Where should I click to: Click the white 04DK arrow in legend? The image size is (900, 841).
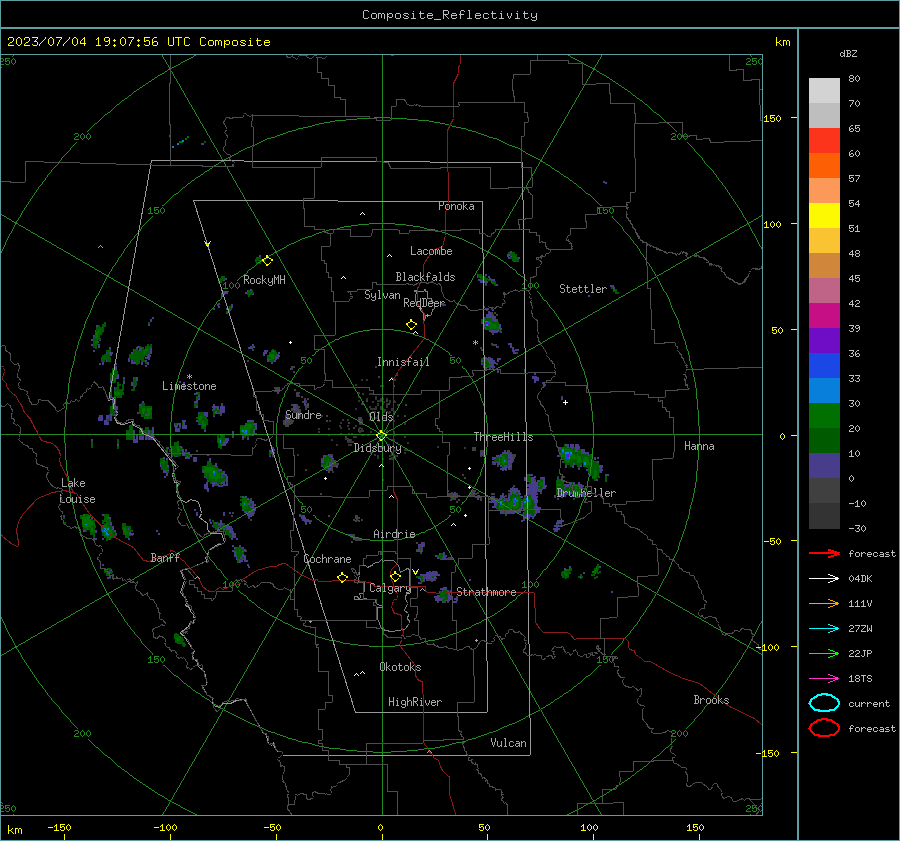click(824, 579)
